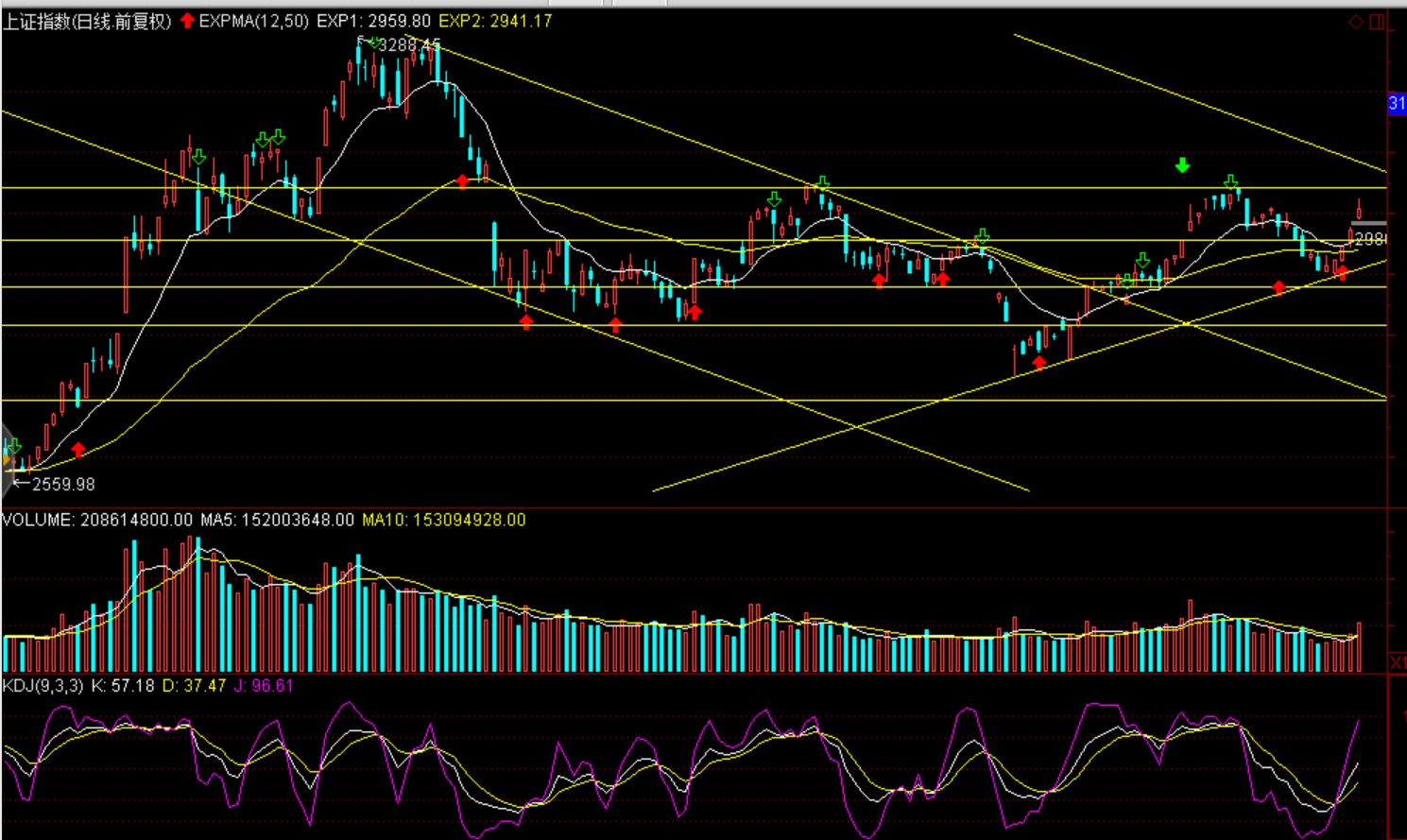Viewport: 1407px width, 840px height.
Task: Click the red diamond icon at top right
Action: [1356, 22]
